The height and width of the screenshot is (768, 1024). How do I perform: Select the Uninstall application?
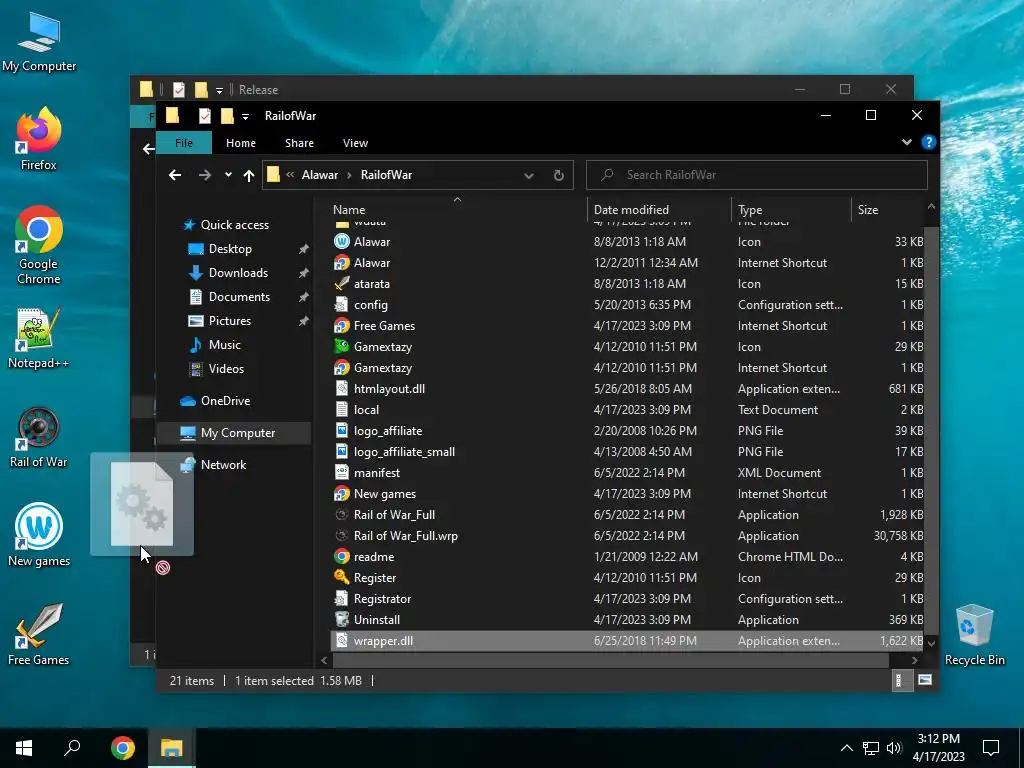click(627, 620)
